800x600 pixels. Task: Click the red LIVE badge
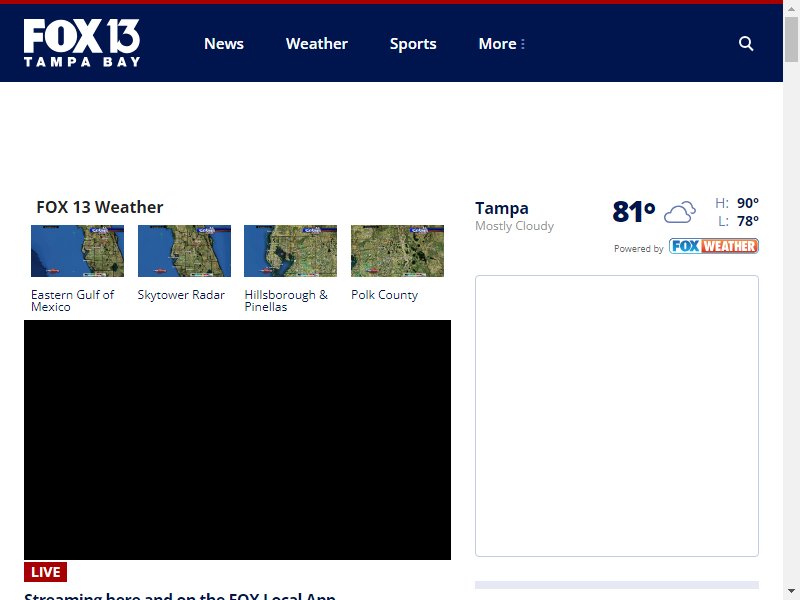(x=45, y=572)
